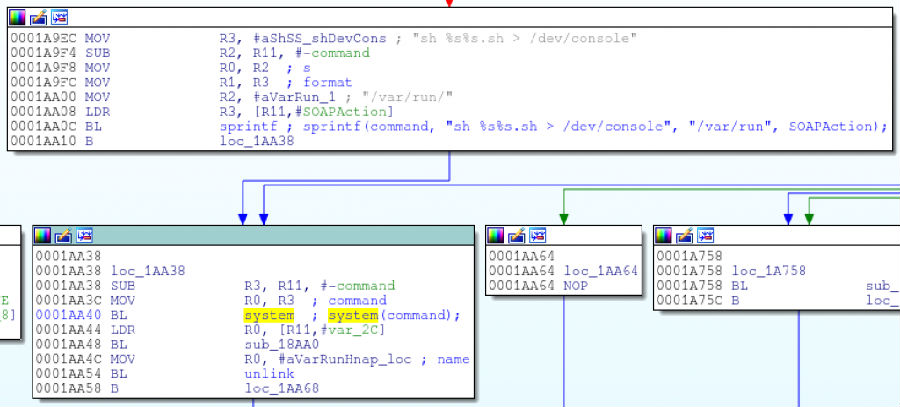Viewport: 900px width, 407px height.
Task: Click the group nodes icon on the loc_1AA64 block
Action: click(x=538, y=236)
